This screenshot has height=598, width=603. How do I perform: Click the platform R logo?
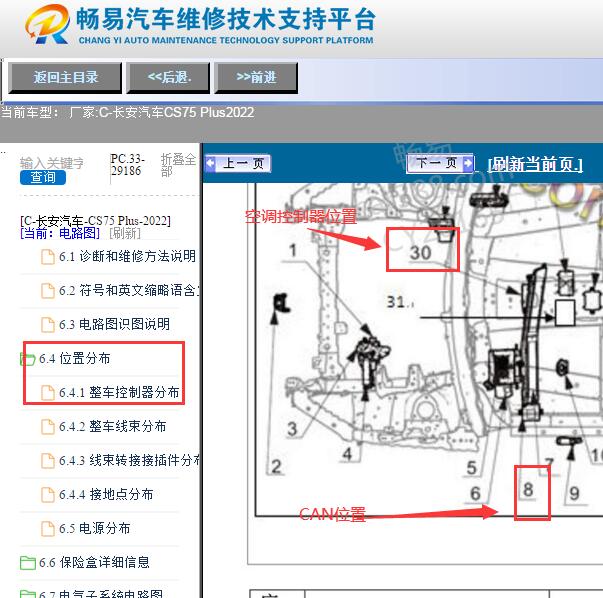click(47, 24)
